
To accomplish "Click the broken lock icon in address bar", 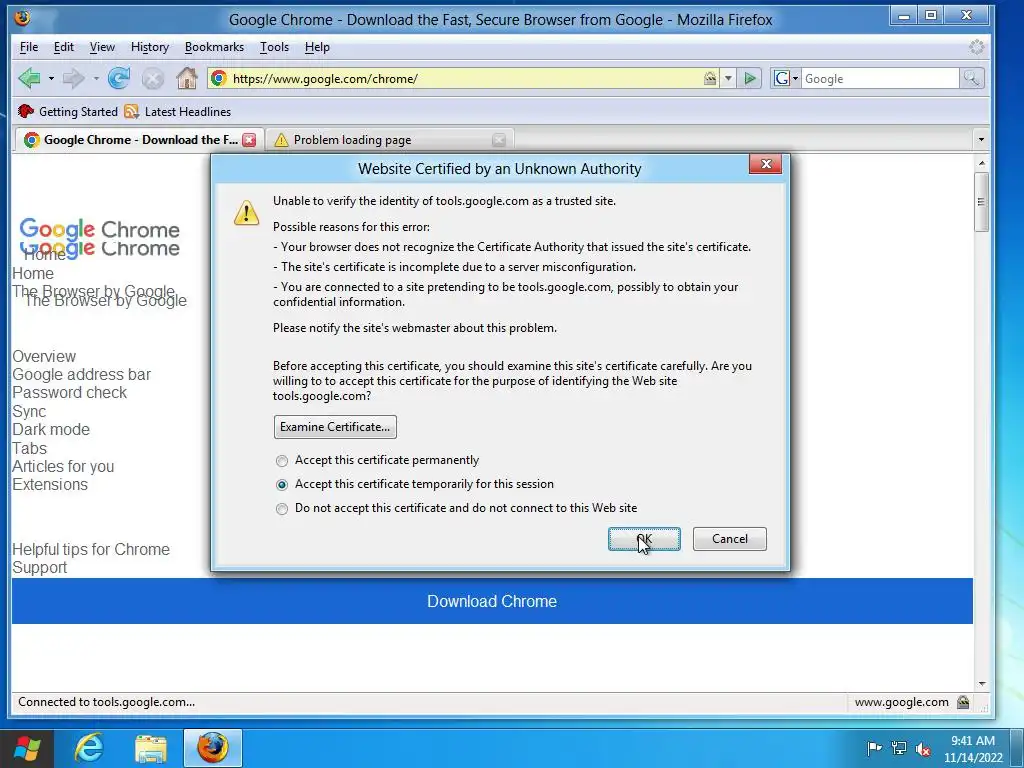I will [x=710, y=78].
